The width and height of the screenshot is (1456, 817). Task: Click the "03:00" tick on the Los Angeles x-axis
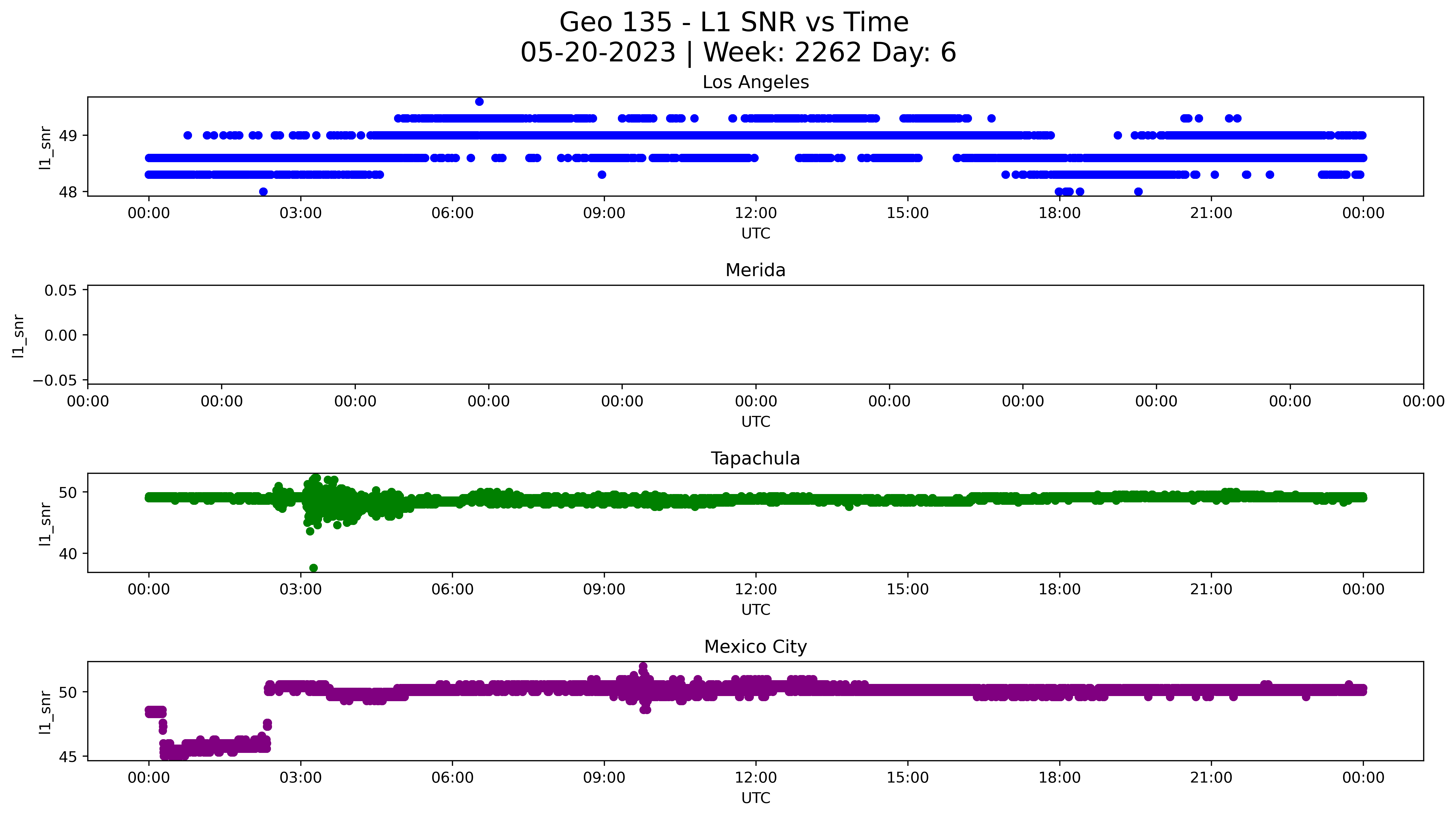point(301,213)
